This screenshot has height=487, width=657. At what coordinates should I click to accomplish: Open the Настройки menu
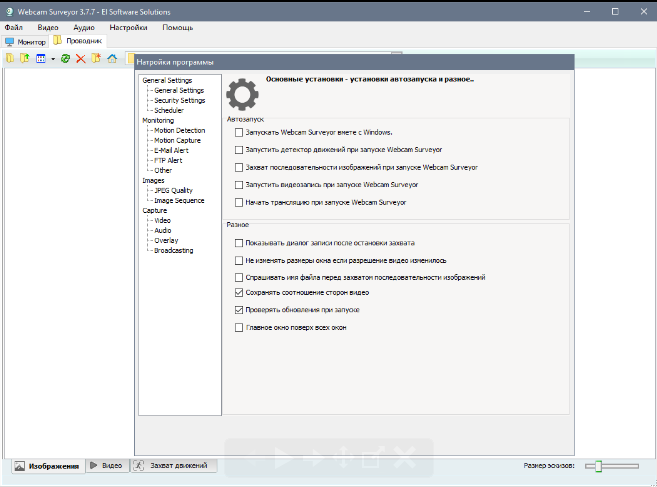128,28
